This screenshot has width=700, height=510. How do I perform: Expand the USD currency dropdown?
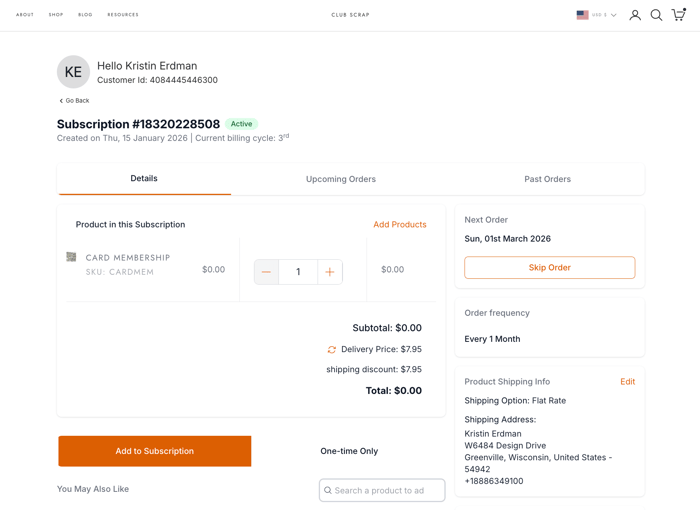604,15
